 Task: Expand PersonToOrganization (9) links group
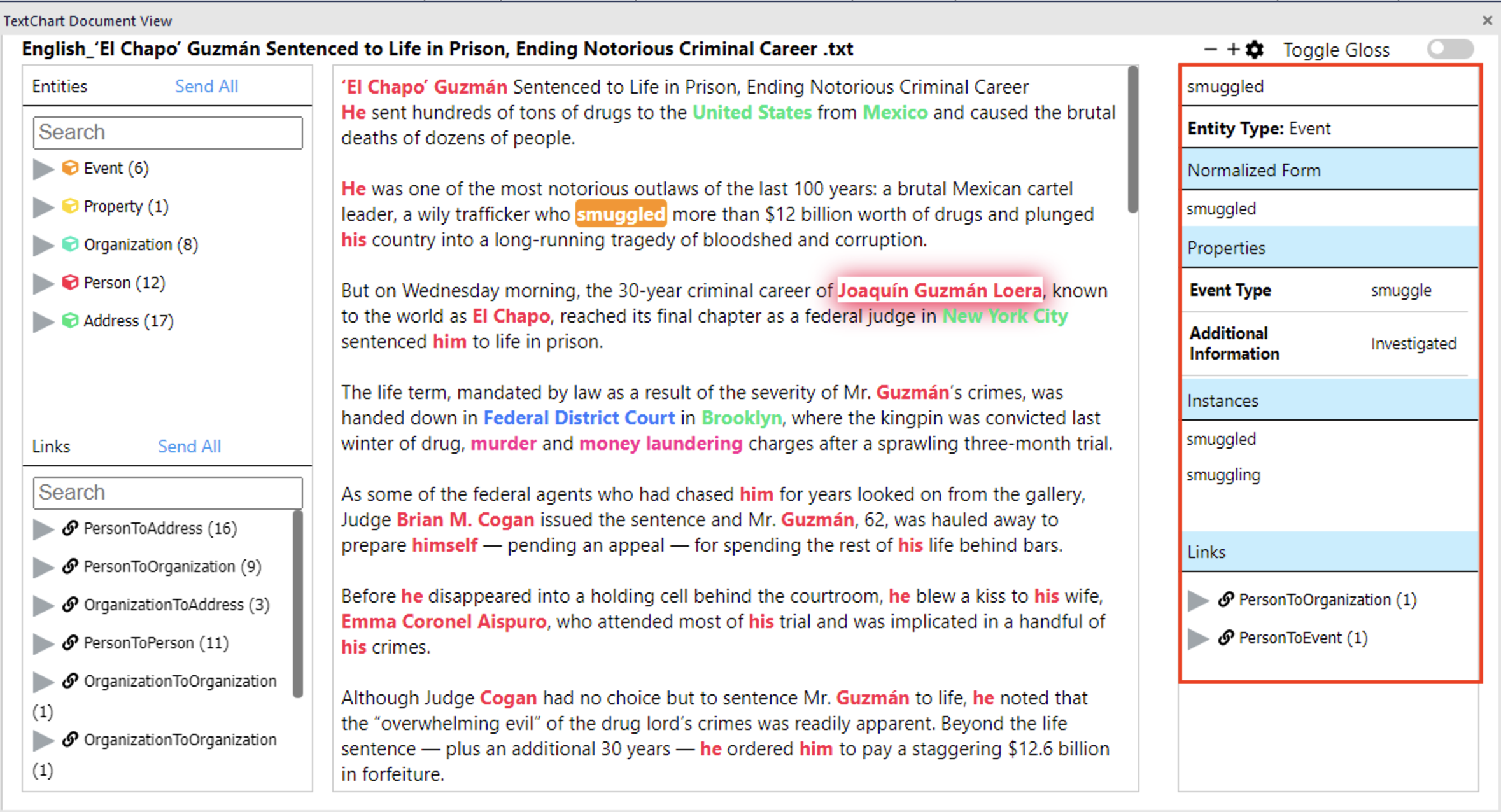coord(43,567)
